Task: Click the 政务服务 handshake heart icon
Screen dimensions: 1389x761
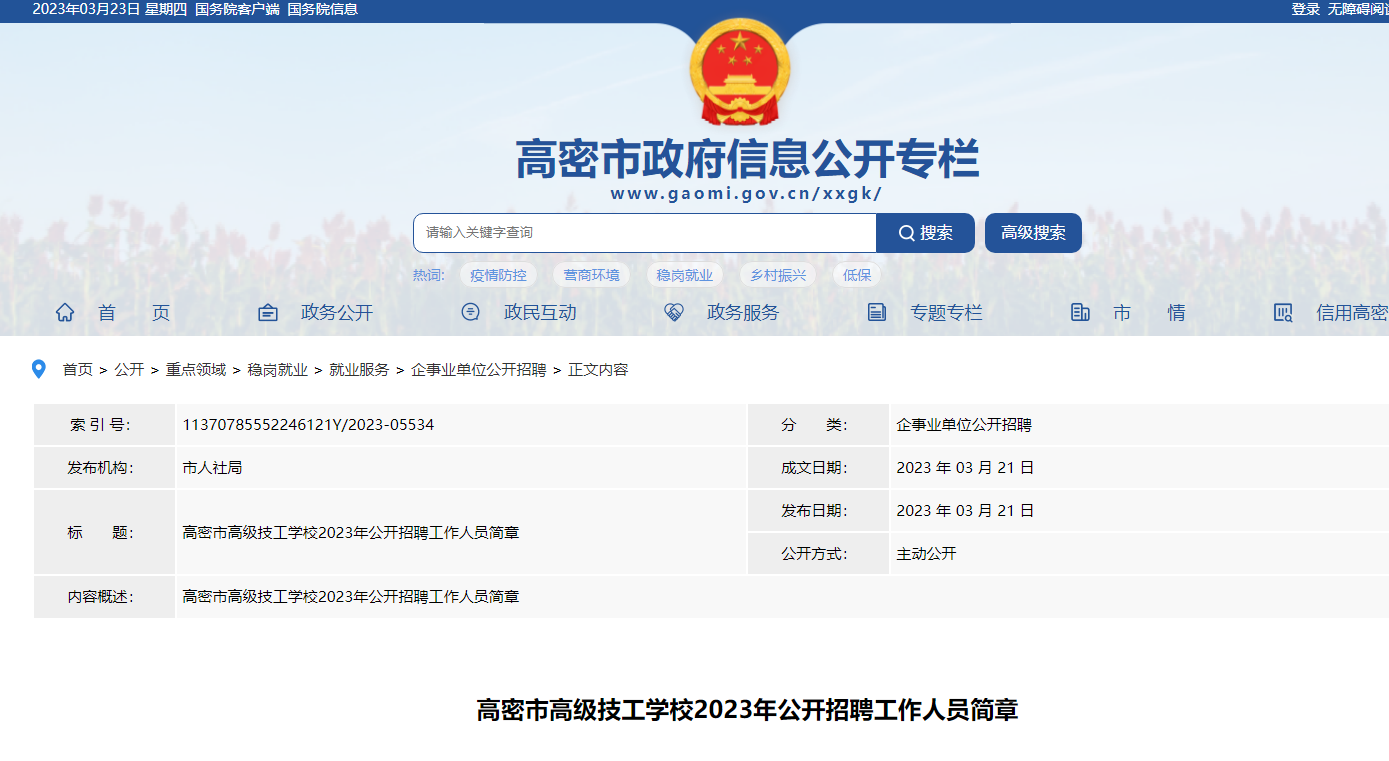Action: pos(674,312)
